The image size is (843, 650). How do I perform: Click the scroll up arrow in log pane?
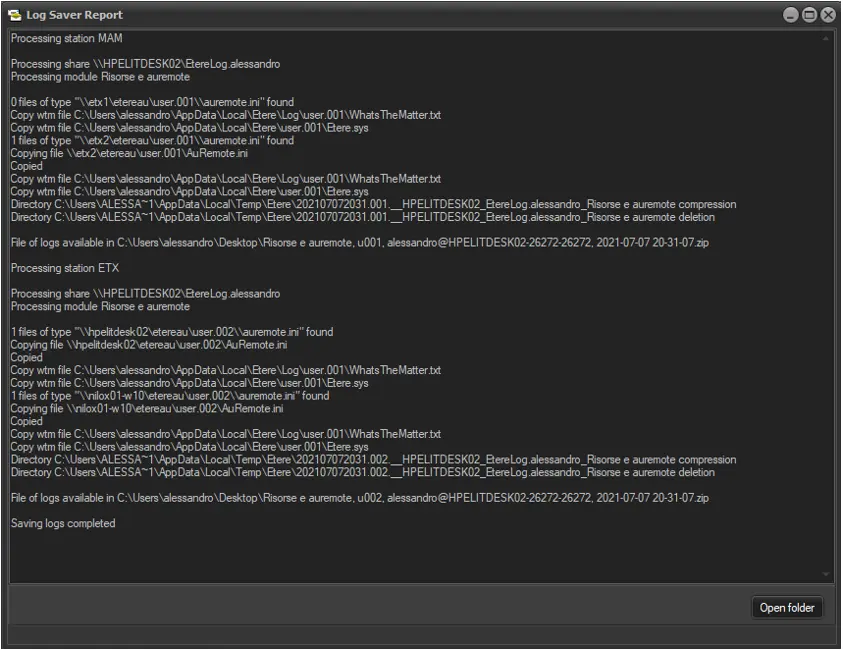pyautogui.click(x=826, y=39)
